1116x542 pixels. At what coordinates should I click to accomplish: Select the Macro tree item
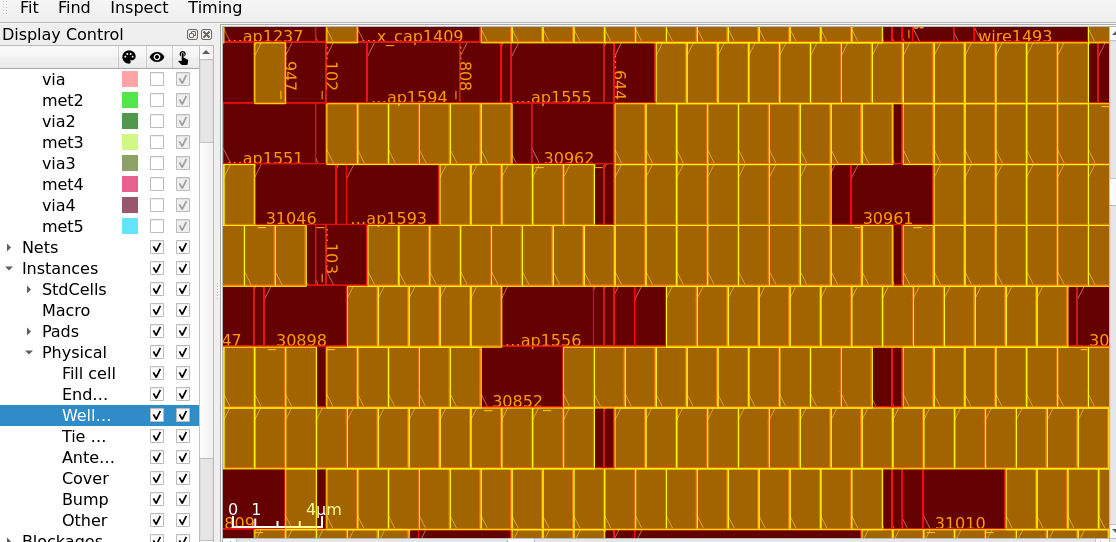click(66, 310)
